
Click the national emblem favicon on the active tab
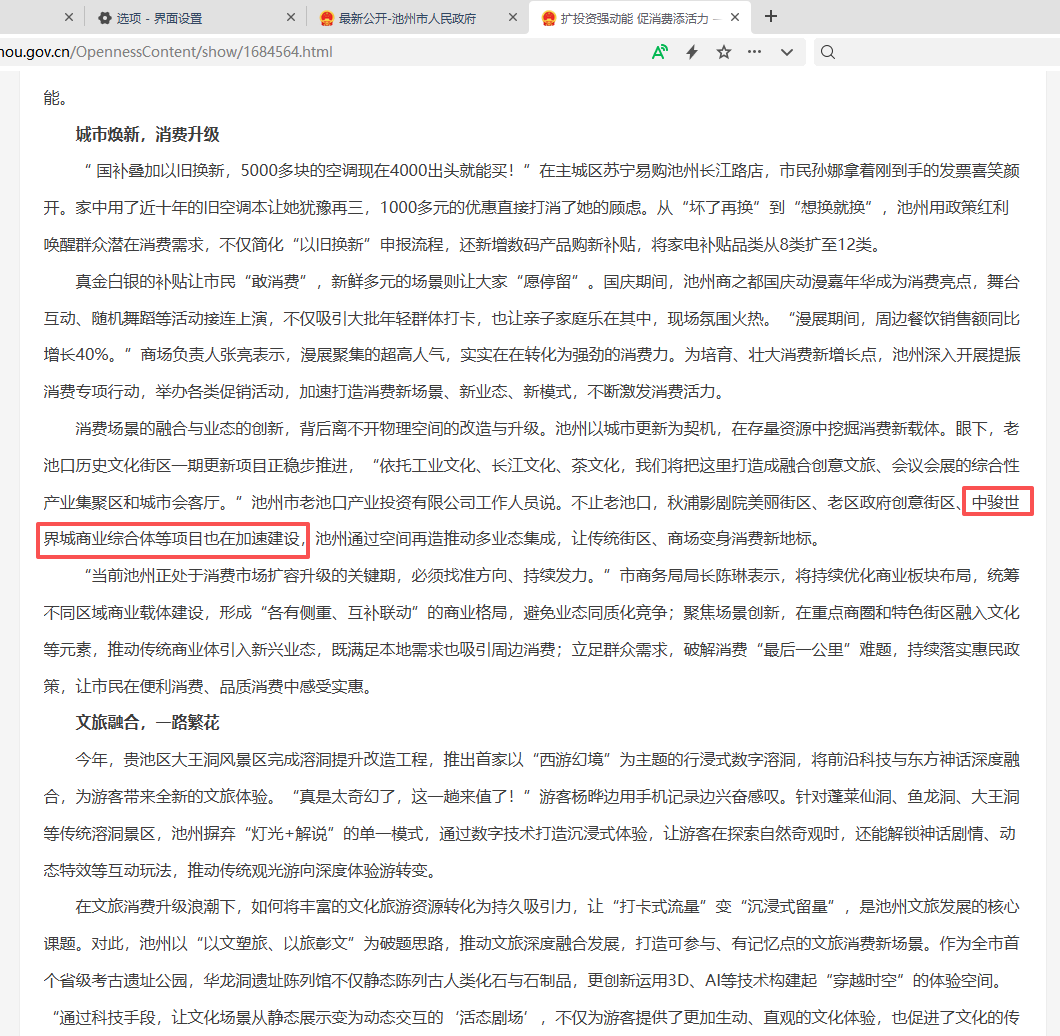[548, 16]
